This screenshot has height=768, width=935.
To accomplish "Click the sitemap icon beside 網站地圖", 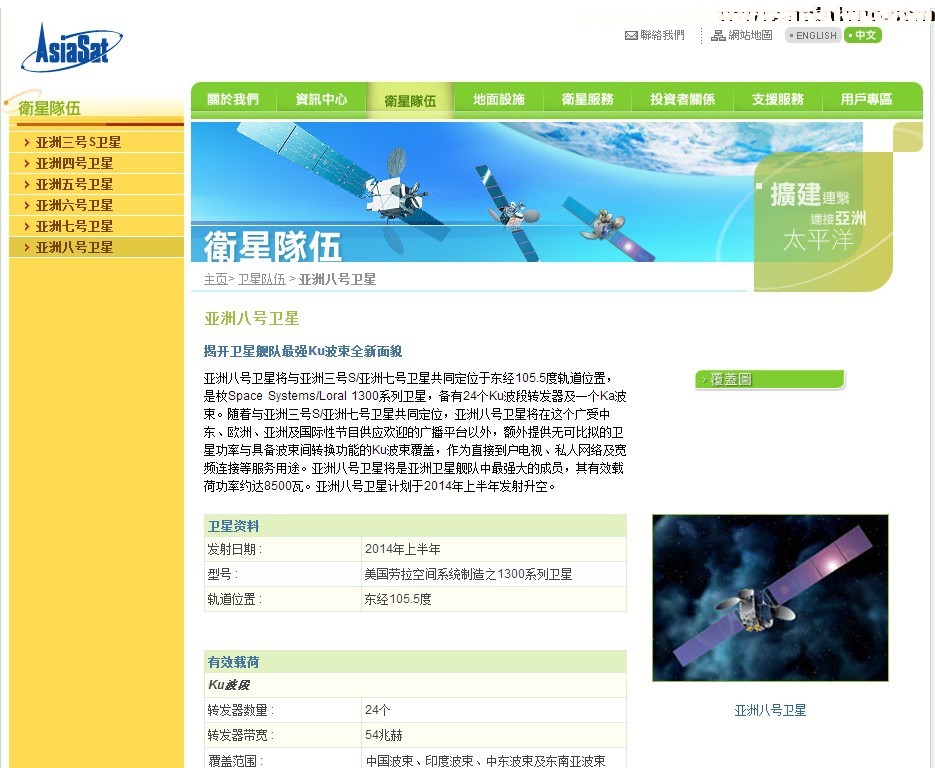I will tap(718, 36).
